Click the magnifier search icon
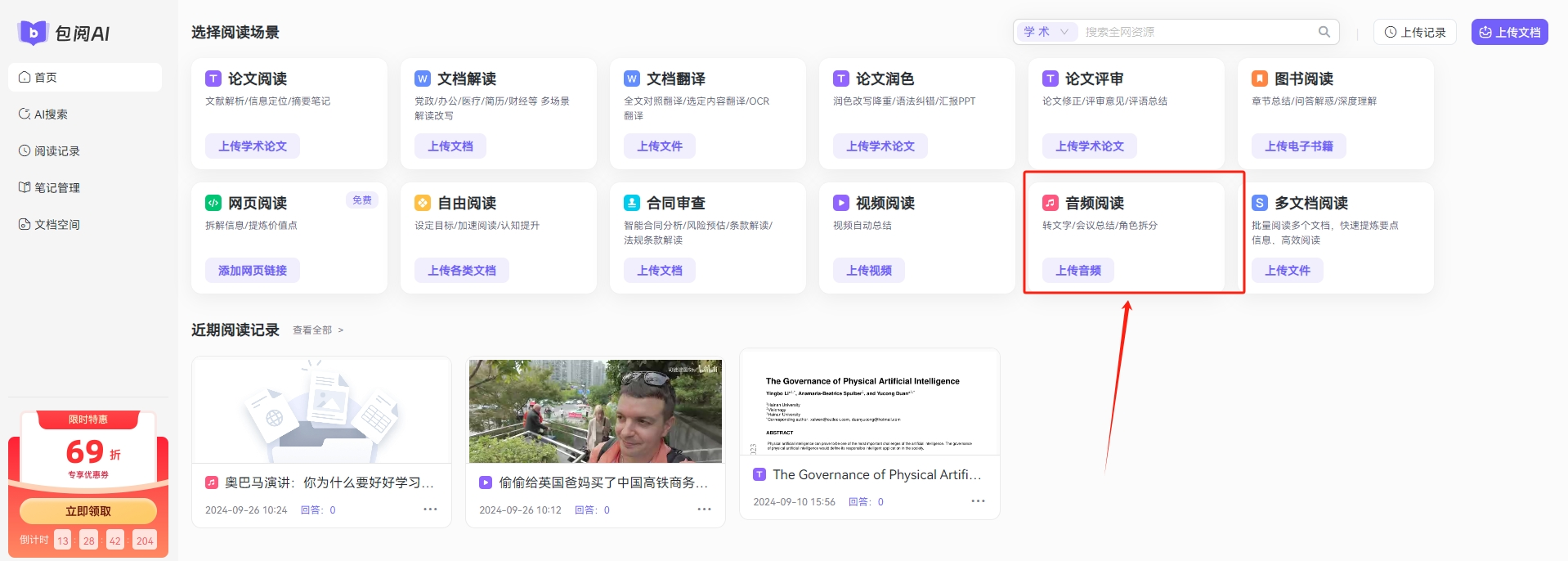The width and height of the screenshot is (1568, 561). pos(1324,32)
